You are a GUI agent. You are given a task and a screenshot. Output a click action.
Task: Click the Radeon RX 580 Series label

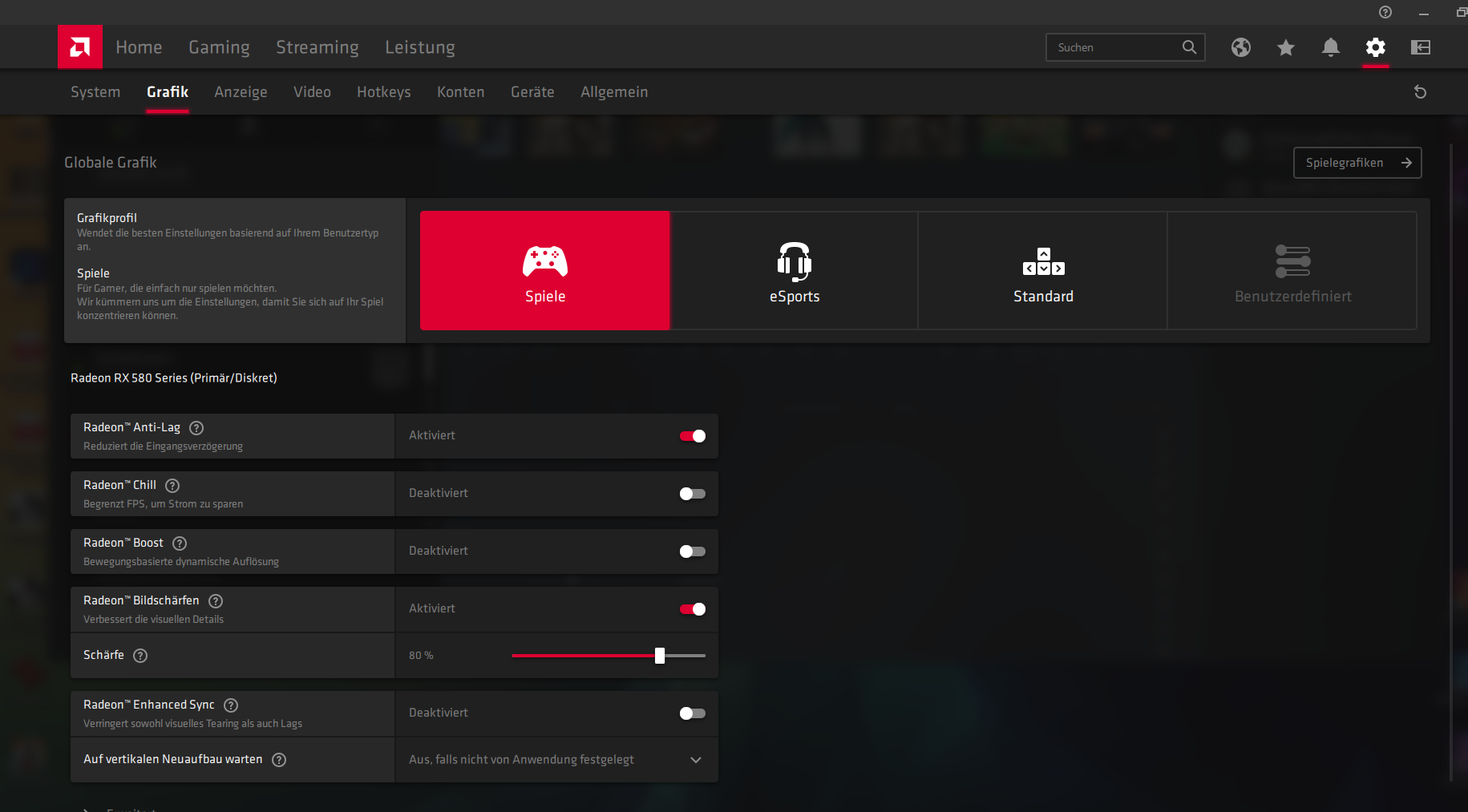click(x=174, y=378)
